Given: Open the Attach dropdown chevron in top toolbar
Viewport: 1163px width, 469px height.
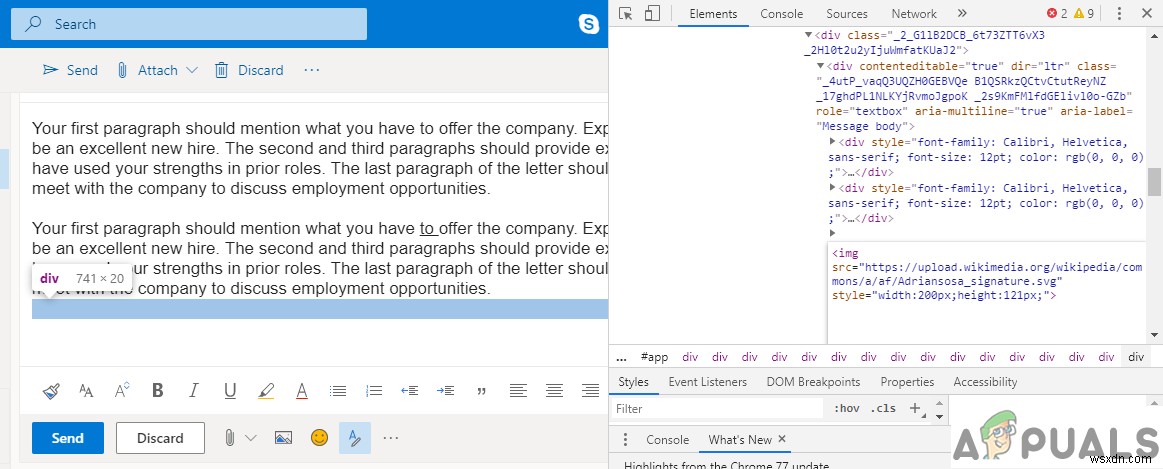Looking at the screenshot, I should [192, 70].
